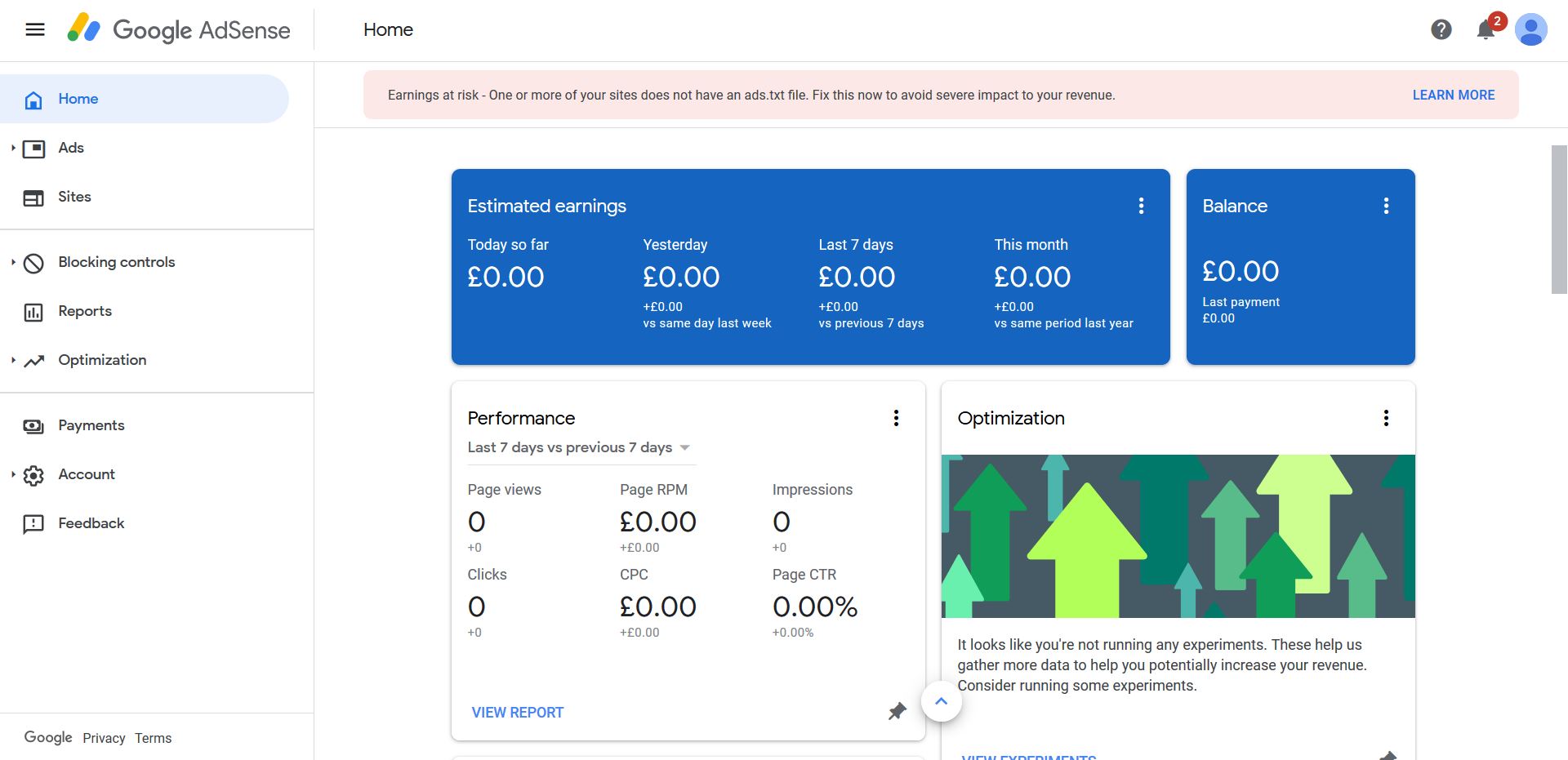The height and width of the screenshot is (760, 1568).
Task: Expand the Account menu arrow
Action: click(13, 474)
